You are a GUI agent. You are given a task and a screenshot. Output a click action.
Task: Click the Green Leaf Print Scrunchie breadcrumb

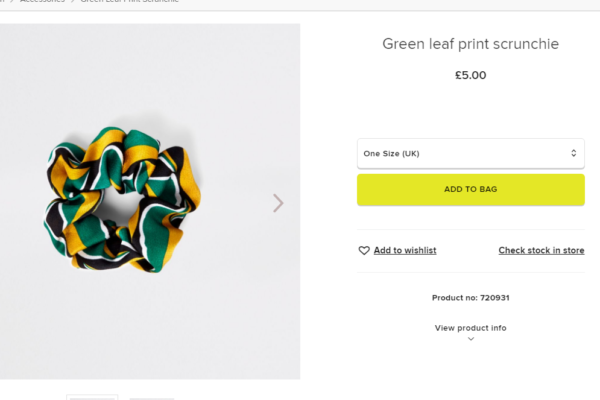tap(130, 2)
